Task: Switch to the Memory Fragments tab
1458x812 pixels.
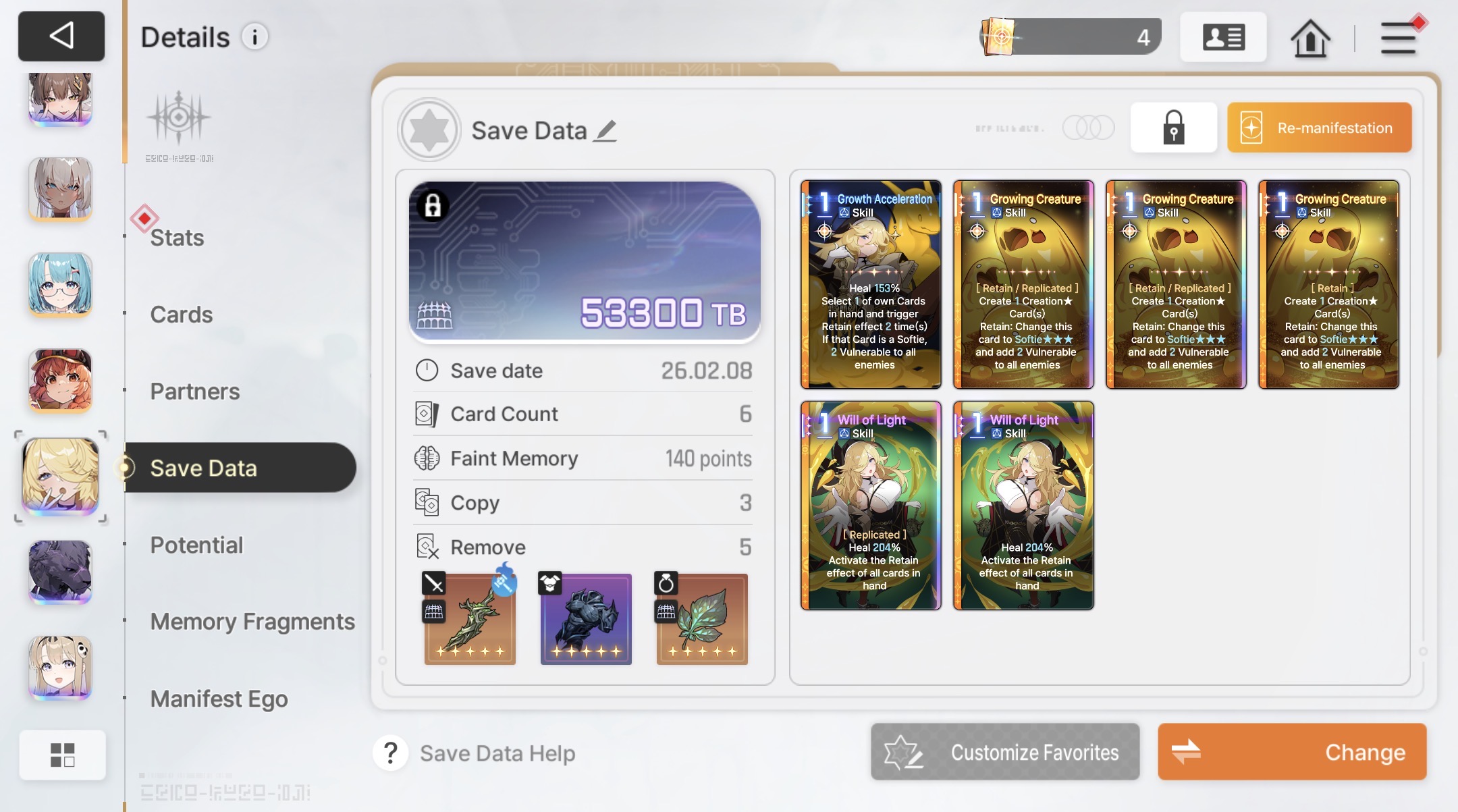Action: coord(252,622)
